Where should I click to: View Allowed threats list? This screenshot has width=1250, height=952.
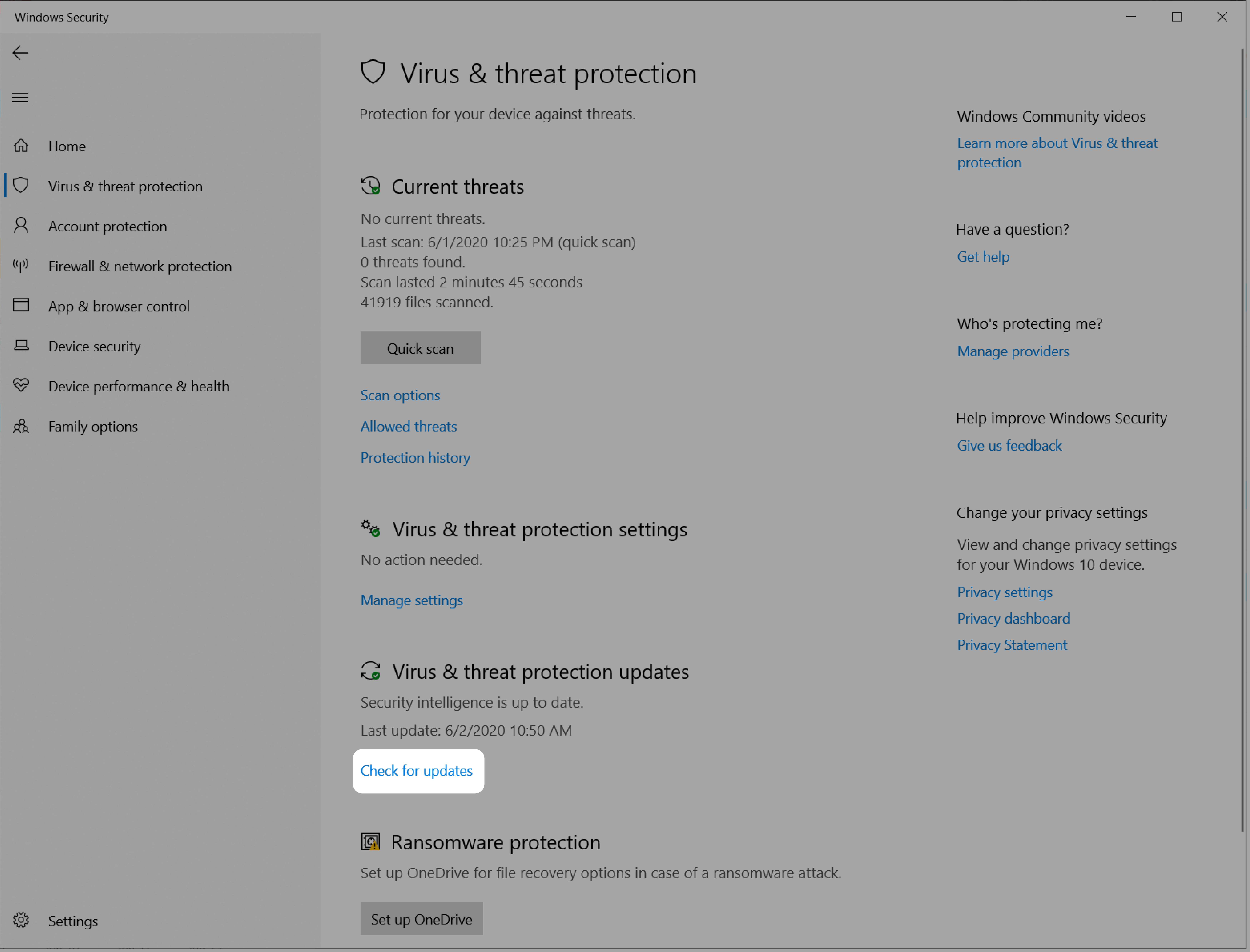tap(408, 425)
